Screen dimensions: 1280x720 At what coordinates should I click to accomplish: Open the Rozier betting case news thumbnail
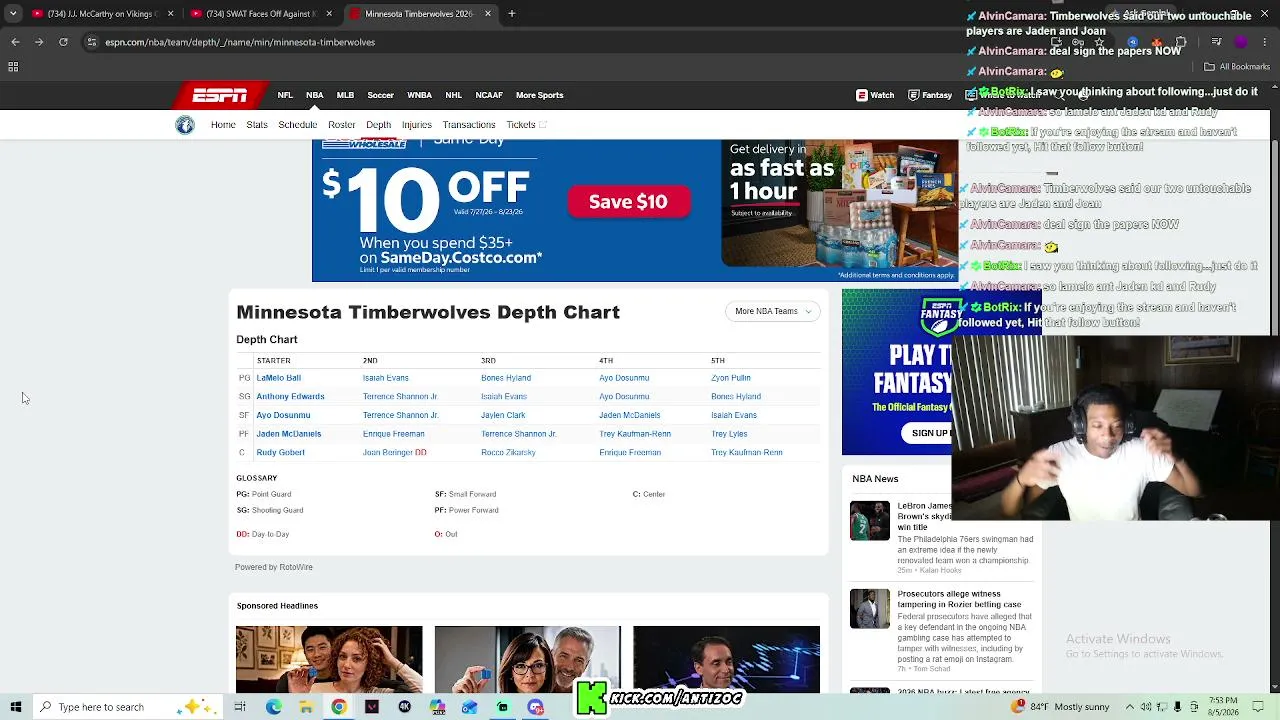click(x=870, y=609)
